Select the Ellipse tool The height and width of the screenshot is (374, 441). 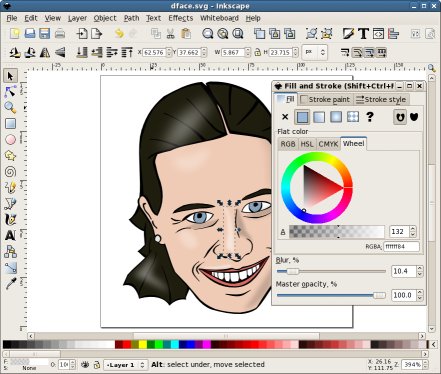pos(10,140)
